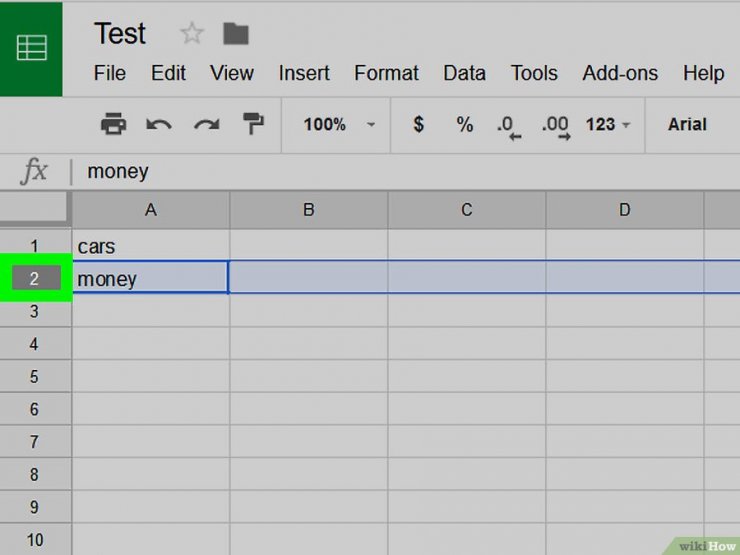Click the undo arrow

(159, 125)
